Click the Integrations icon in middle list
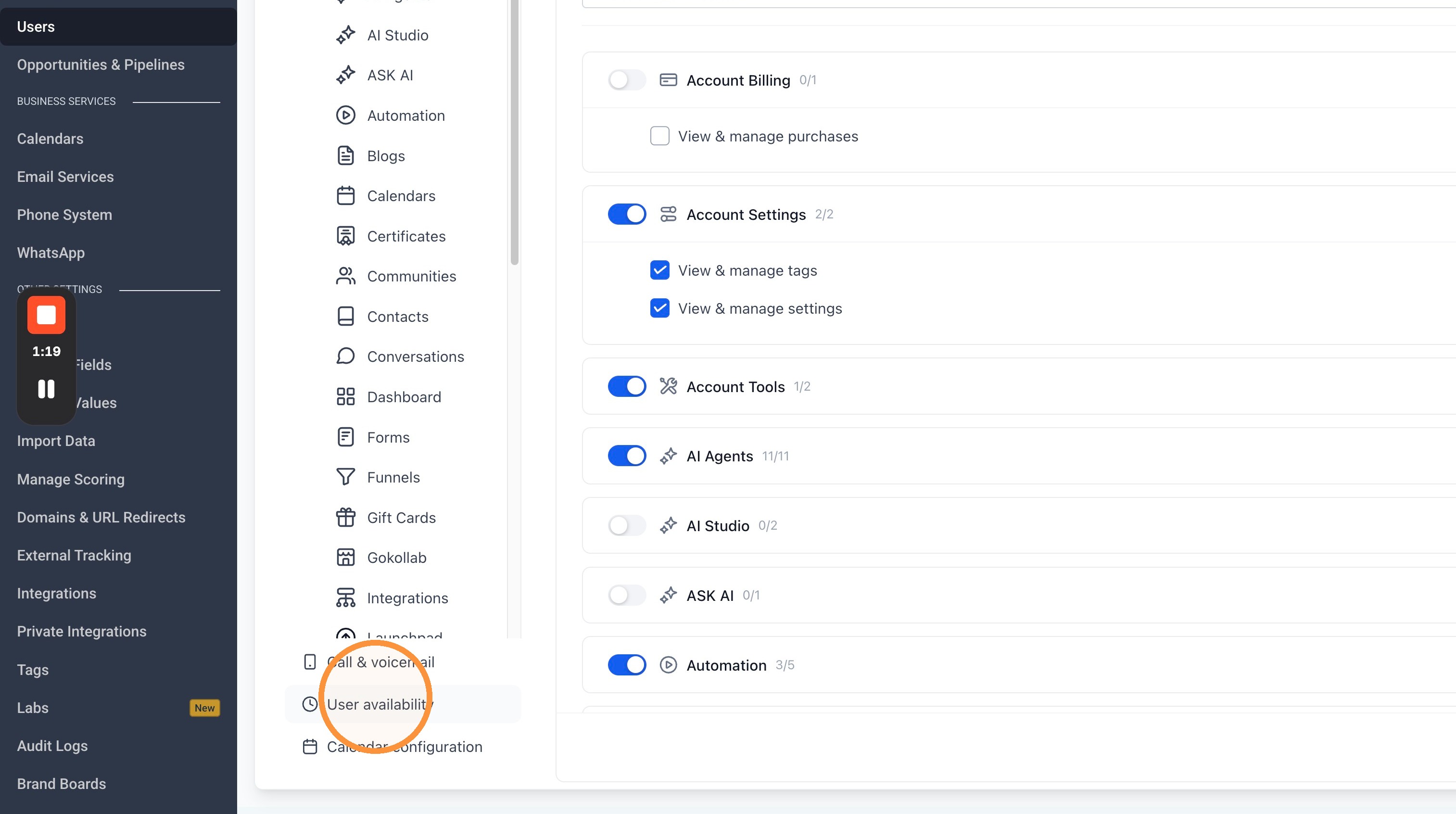This screenshot has width=1456, height=814. [x=345, y=598]
